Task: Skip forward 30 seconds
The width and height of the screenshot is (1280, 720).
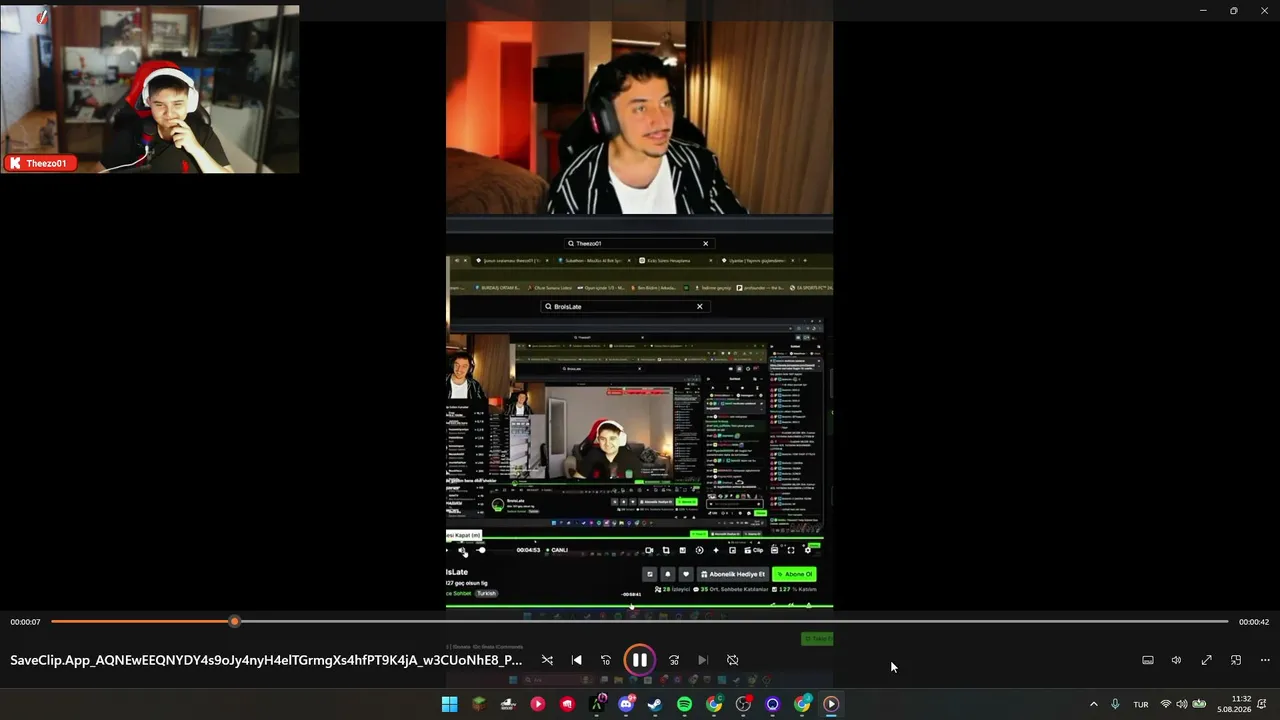Action: (674, 660)
